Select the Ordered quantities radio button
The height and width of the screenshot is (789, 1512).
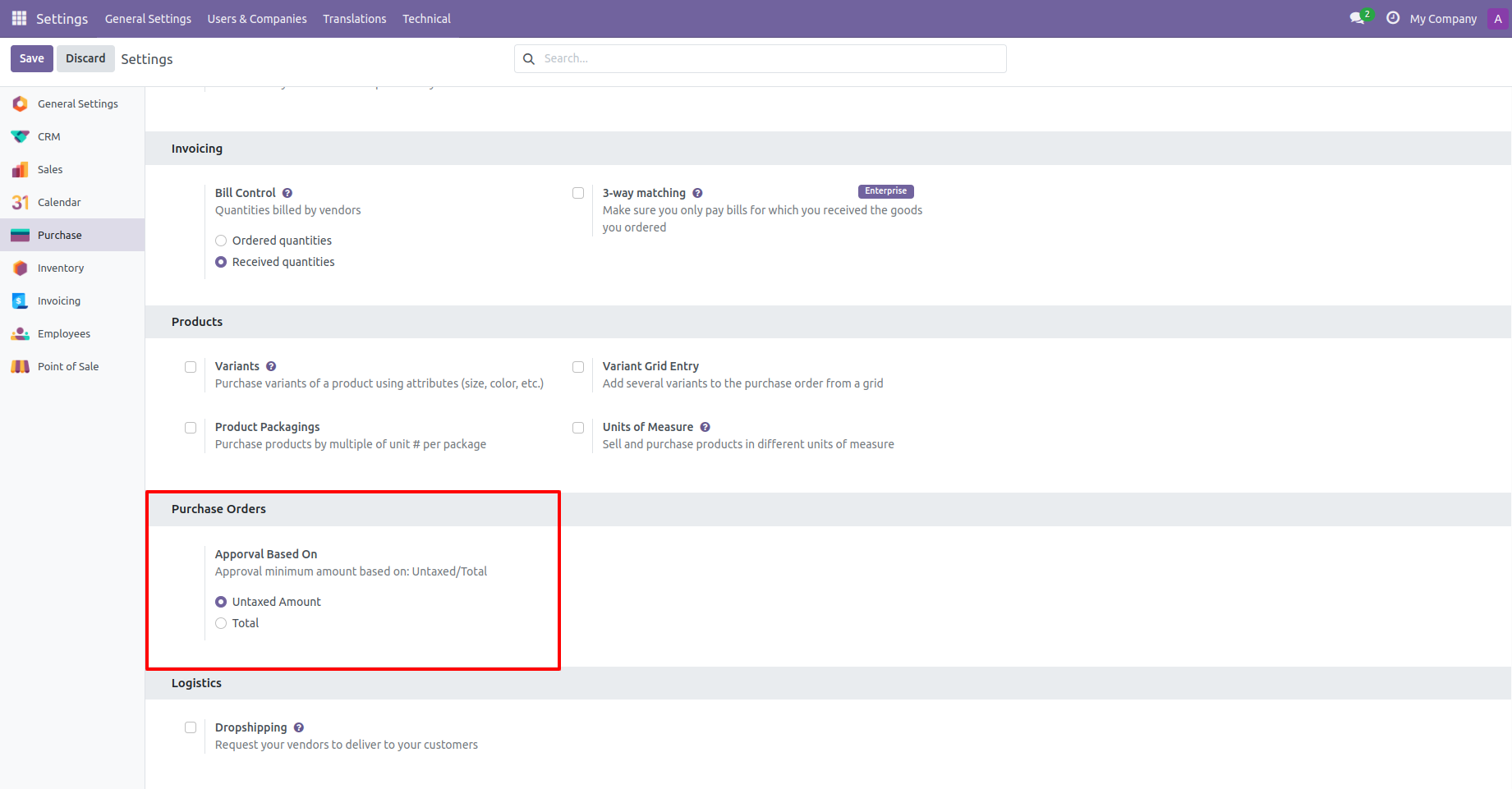220,240
